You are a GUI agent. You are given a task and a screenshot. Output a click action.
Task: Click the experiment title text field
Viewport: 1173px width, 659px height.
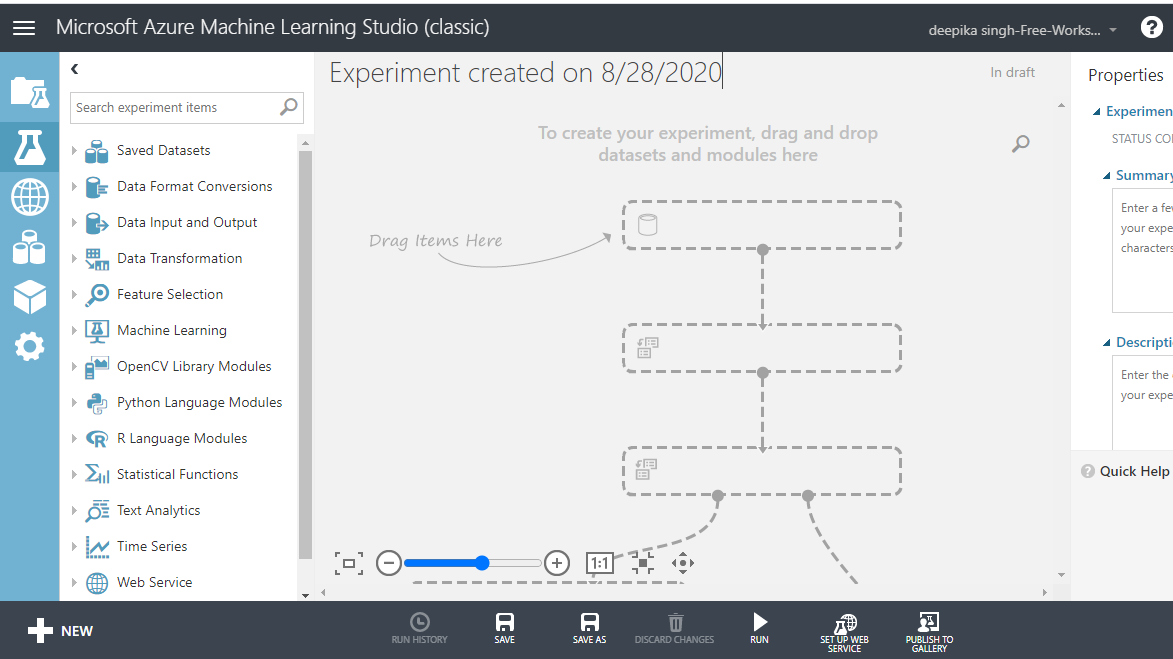tap(526, 73)
